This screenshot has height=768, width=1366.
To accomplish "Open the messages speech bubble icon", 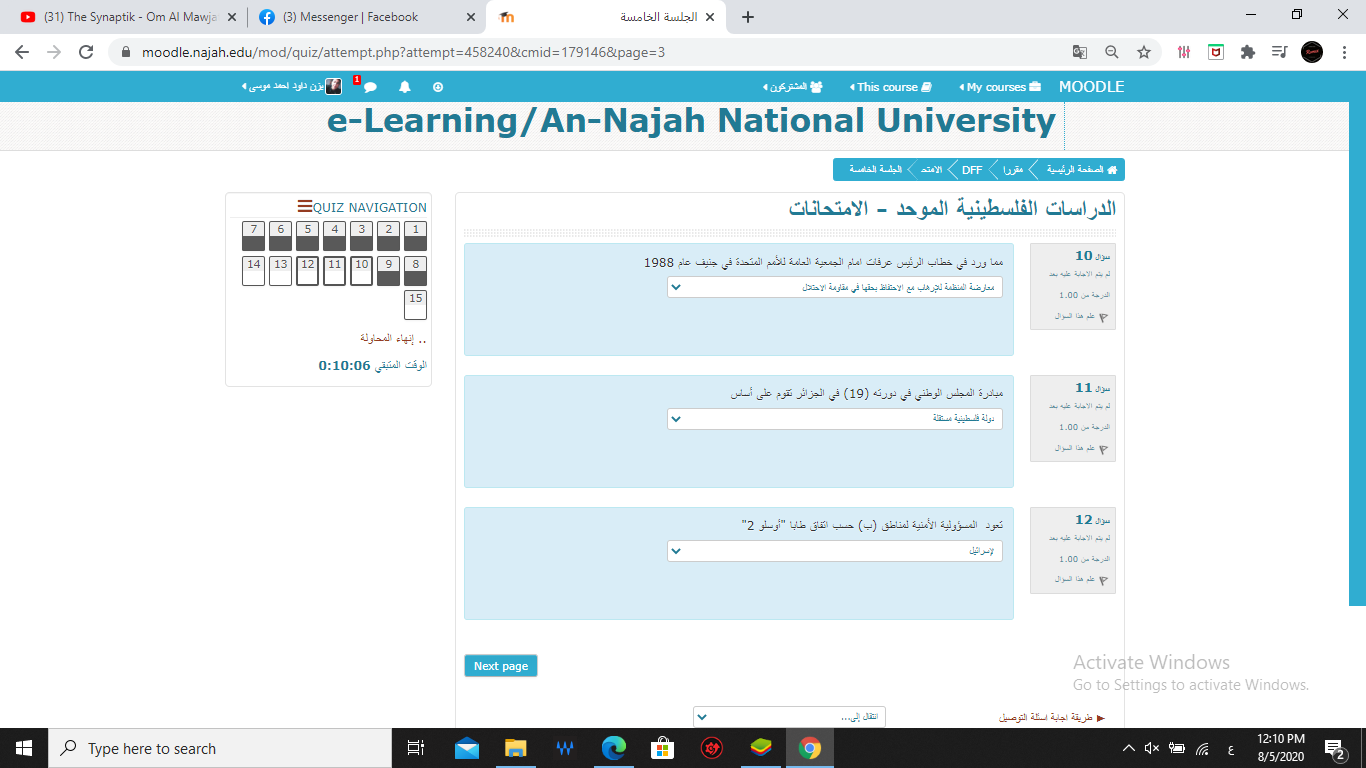I will click(370, 87).
